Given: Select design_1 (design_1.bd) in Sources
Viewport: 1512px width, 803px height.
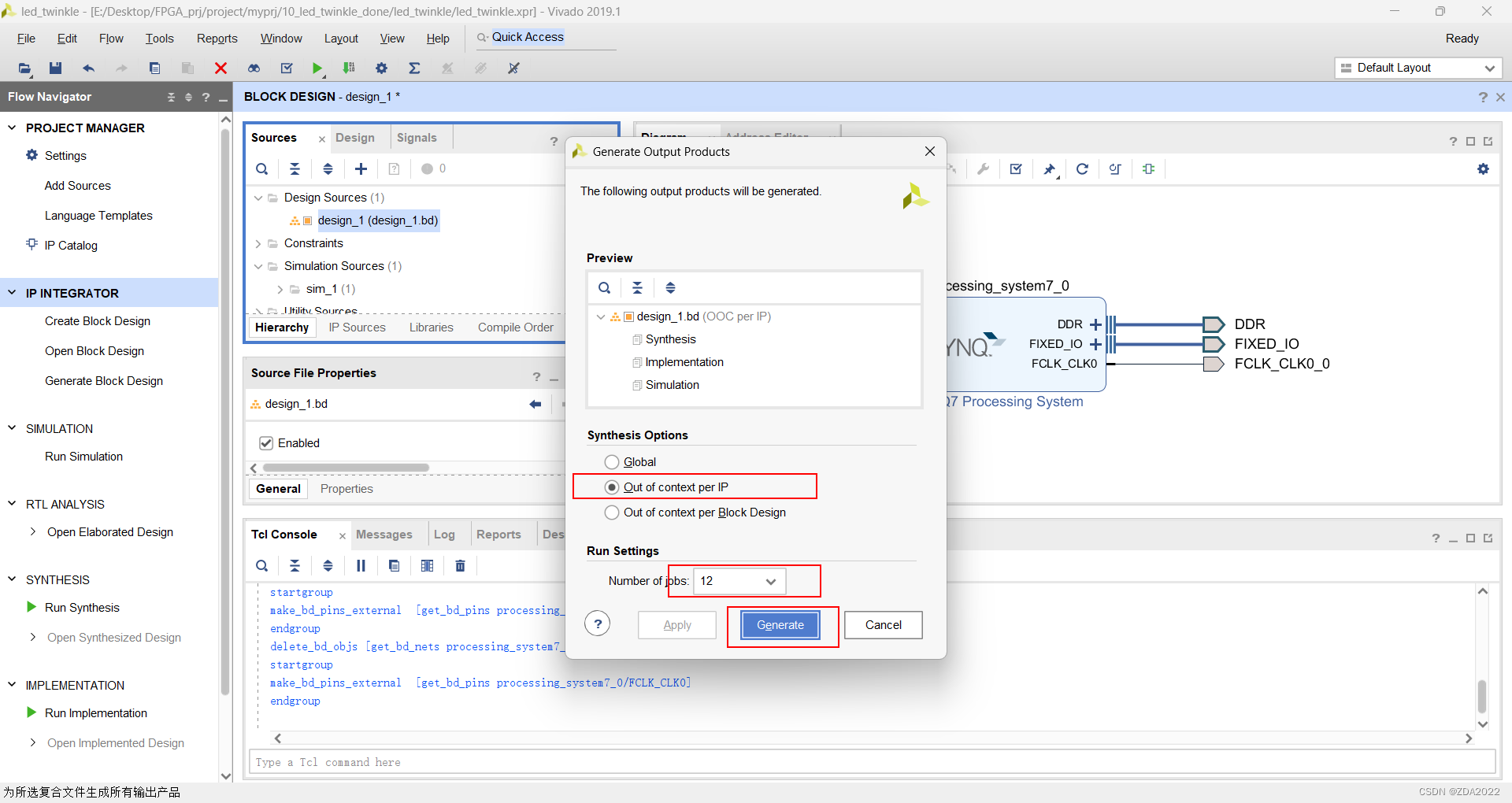Looking at the screenshot, I should [378, 220].
